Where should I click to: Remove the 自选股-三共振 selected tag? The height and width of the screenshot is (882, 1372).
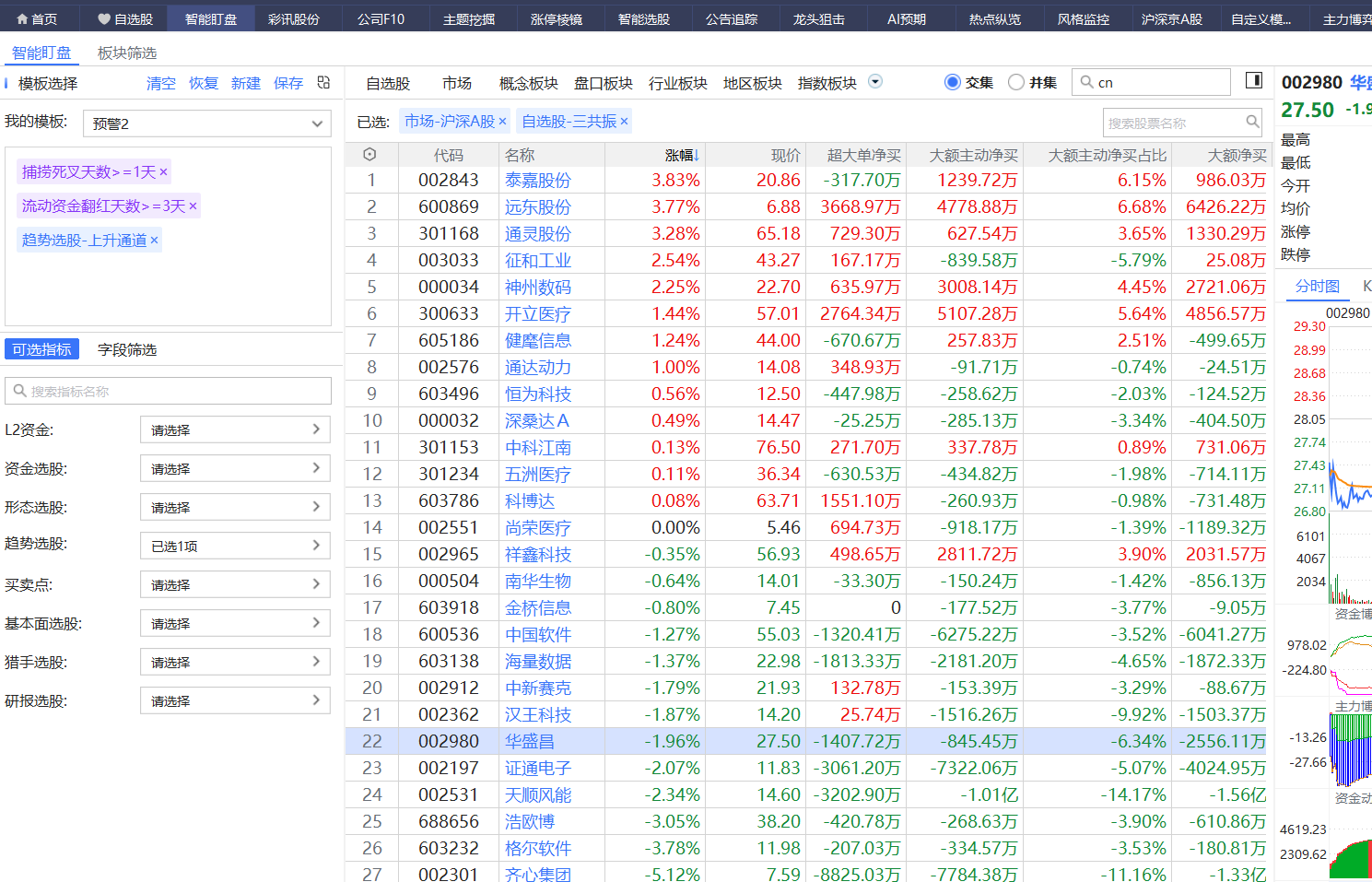(x=624, y=122)
